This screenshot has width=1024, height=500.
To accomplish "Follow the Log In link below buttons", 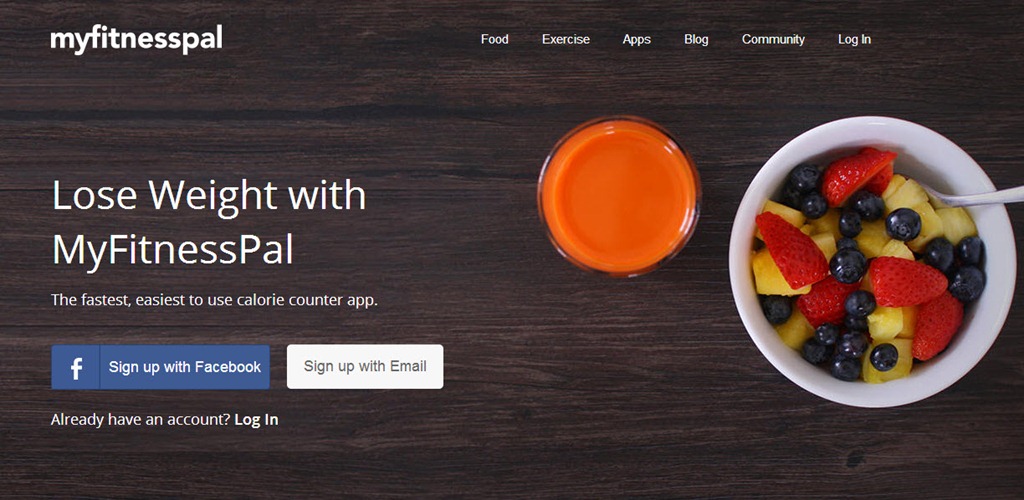I will (256, 420).
